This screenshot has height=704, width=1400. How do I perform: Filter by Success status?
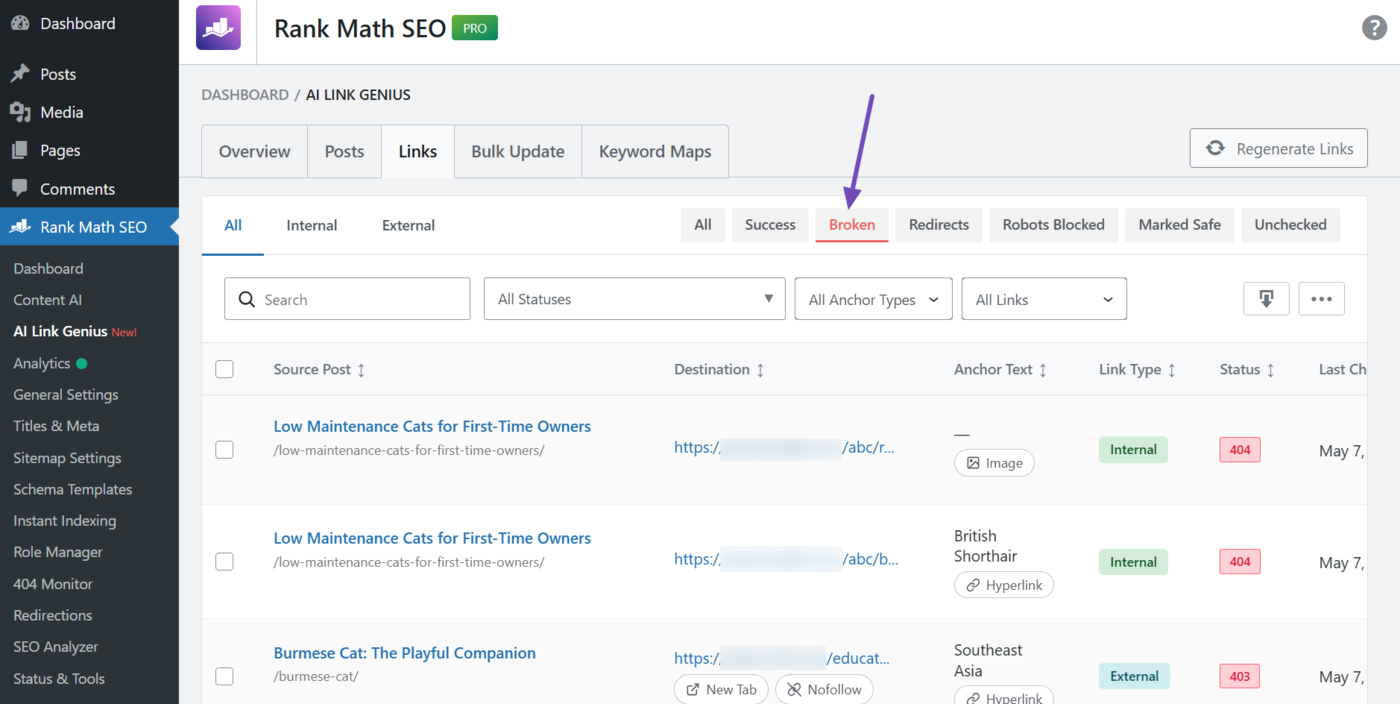[x=770, y=225]
